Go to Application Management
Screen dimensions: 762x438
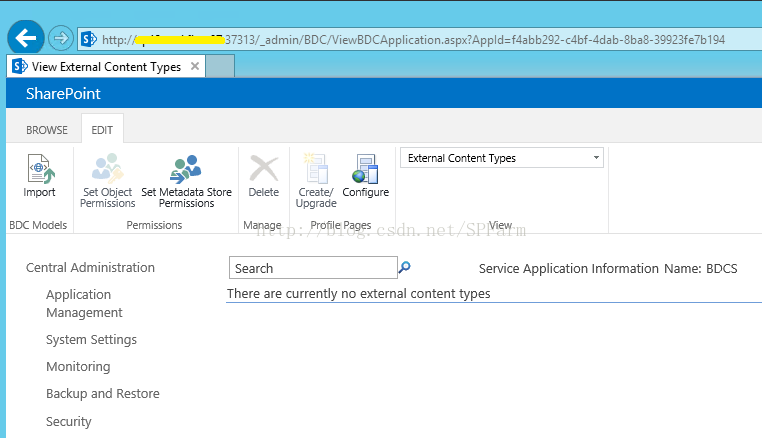coord(84,303)
